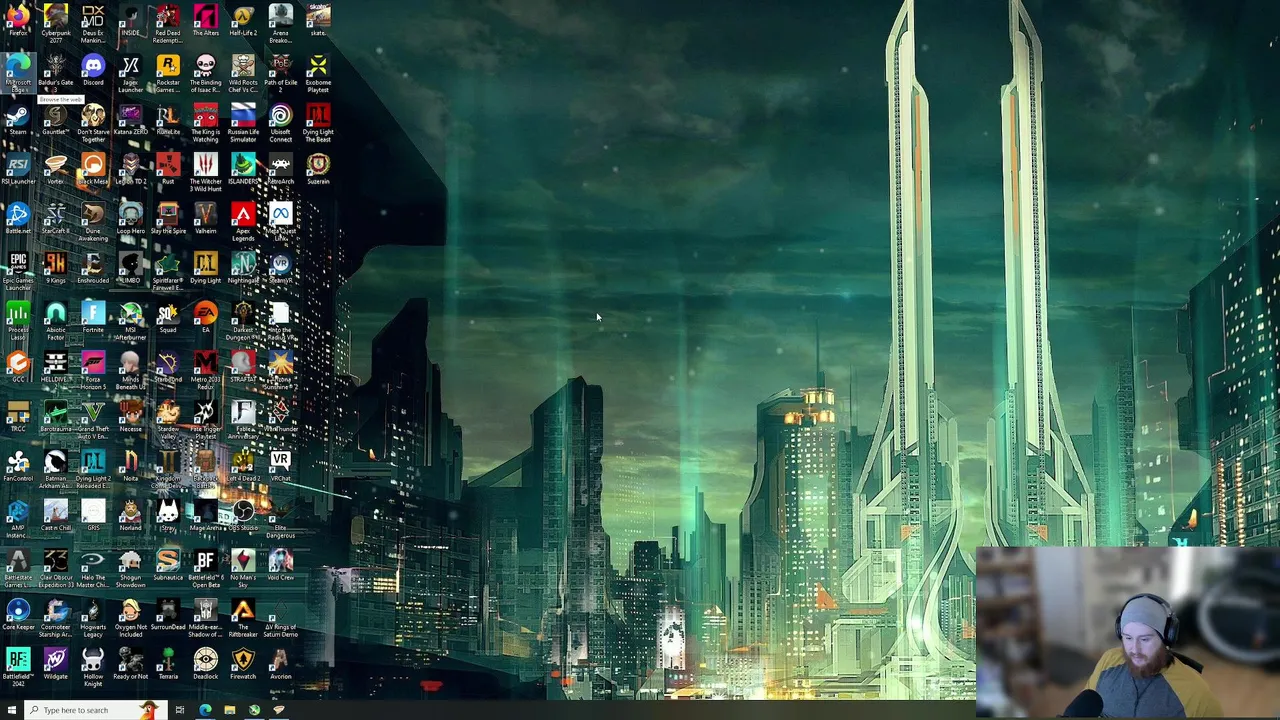Open File Explorer from the taskbar
The width and height of the screenshot is (1280, 720).
point(229,710)
